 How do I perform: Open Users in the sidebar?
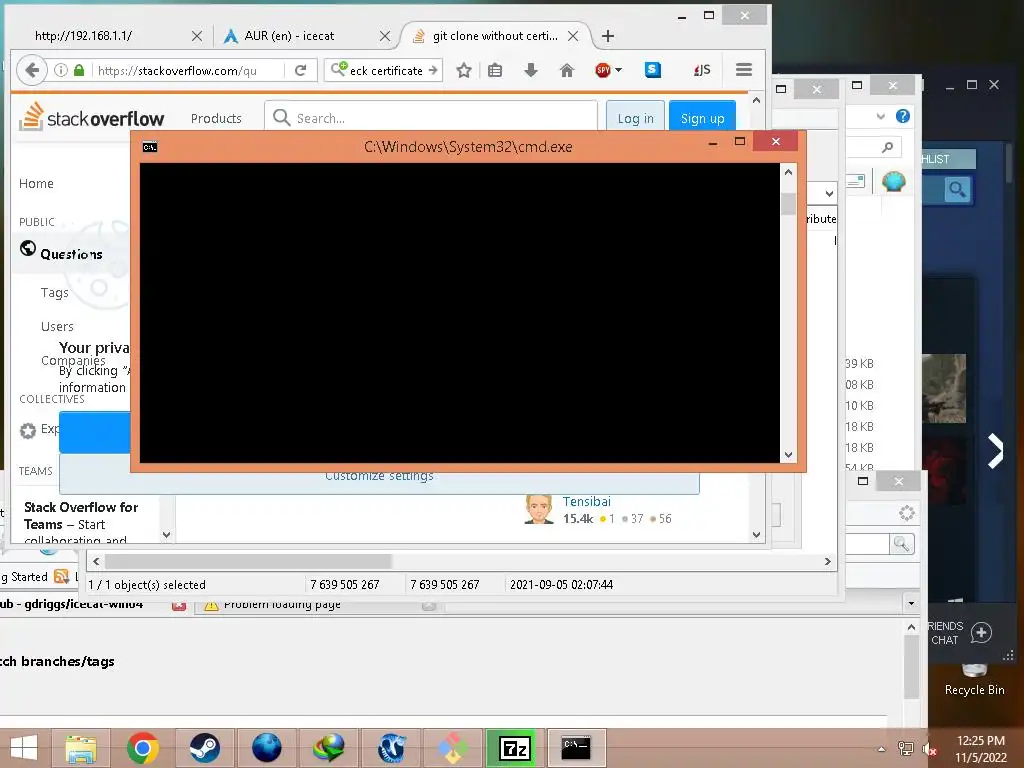(57, 327)
